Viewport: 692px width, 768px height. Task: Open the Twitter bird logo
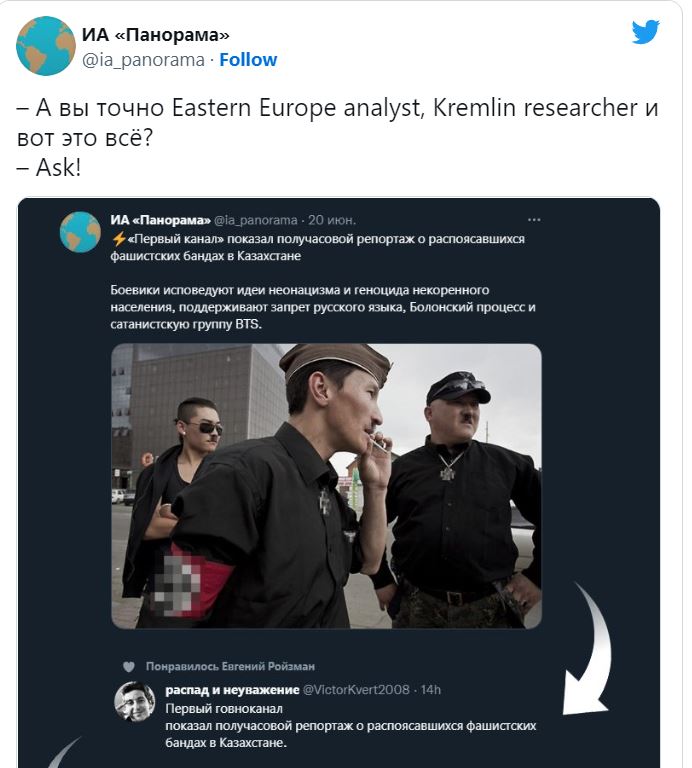(645, 32)
